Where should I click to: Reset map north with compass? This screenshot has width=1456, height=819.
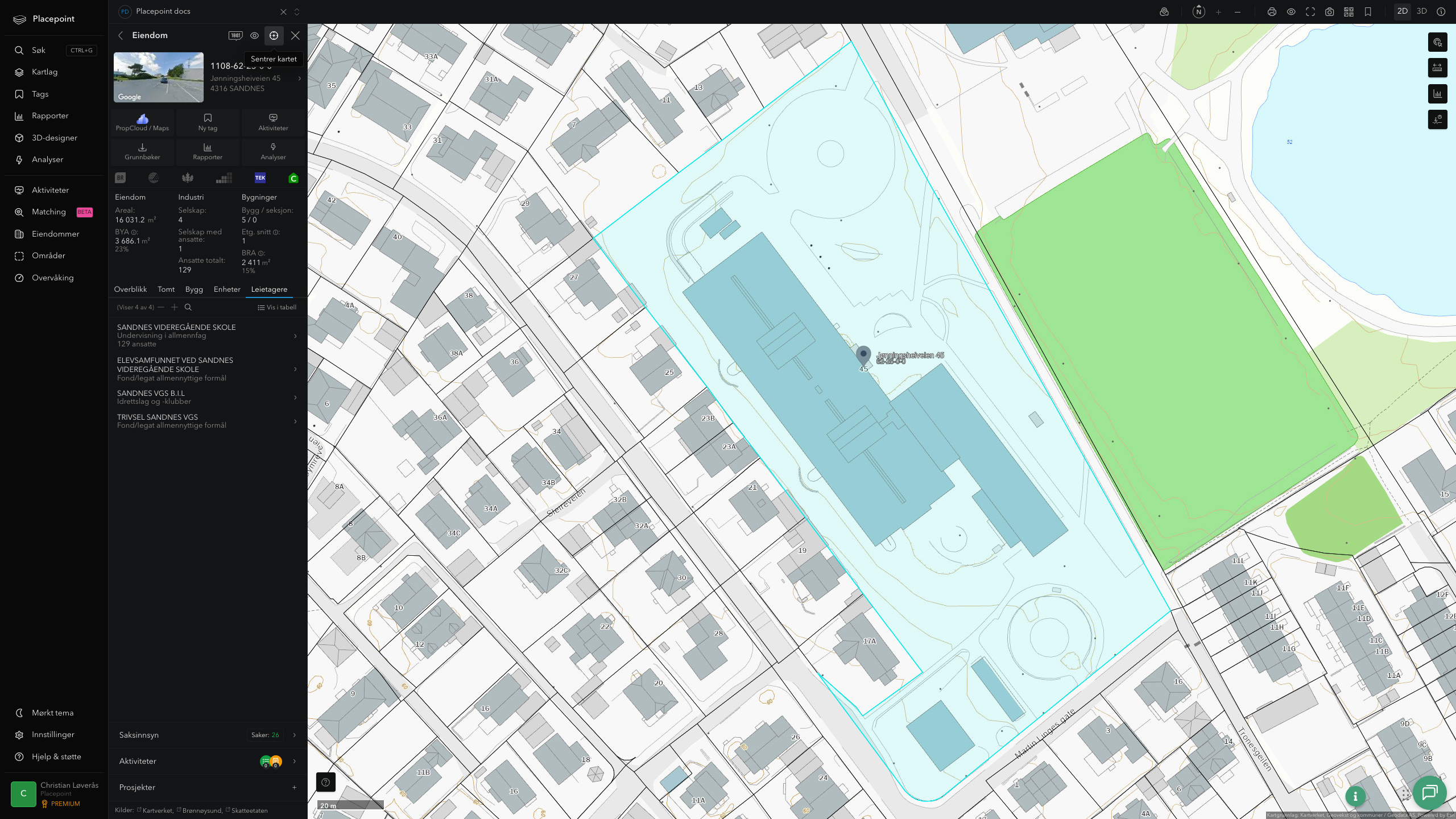(1198, 11)
